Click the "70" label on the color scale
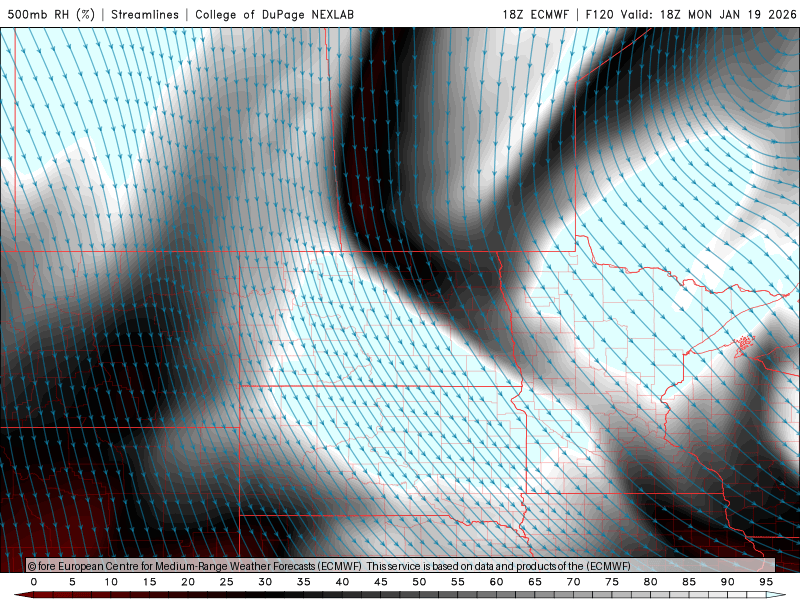This screenshot has height=600, width=800. [573, 582]
